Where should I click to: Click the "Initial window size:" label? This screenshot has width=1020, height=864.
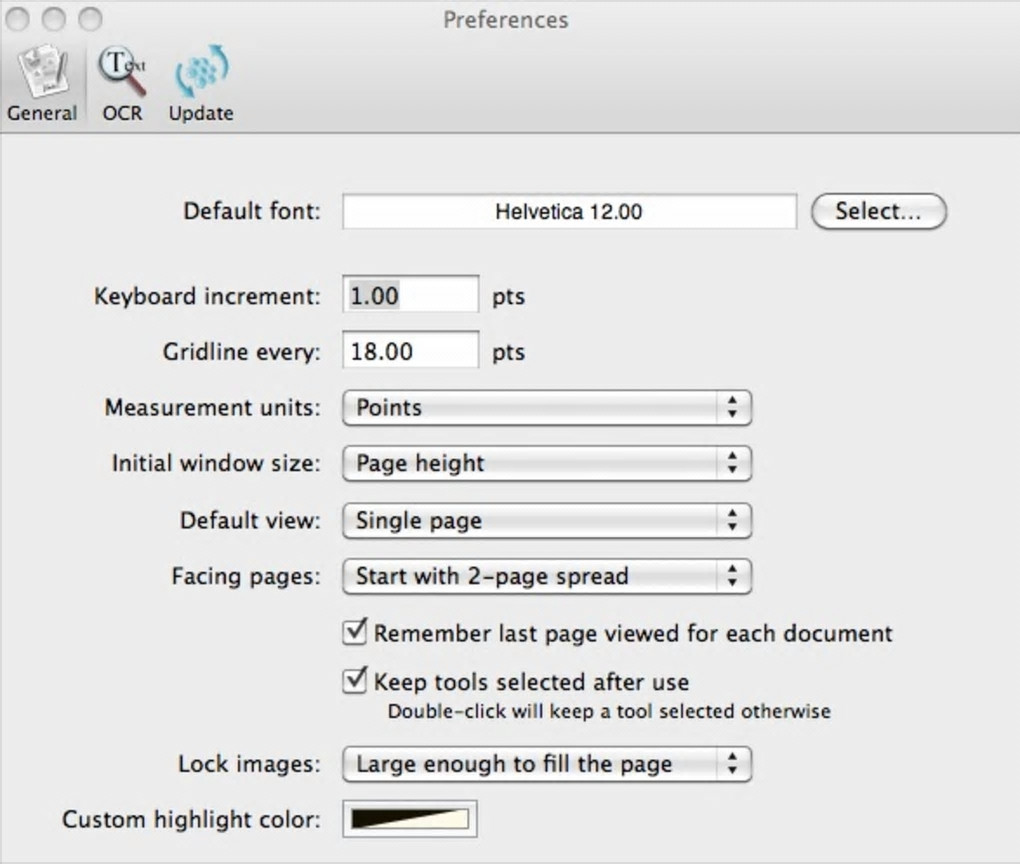pos(216,463)
